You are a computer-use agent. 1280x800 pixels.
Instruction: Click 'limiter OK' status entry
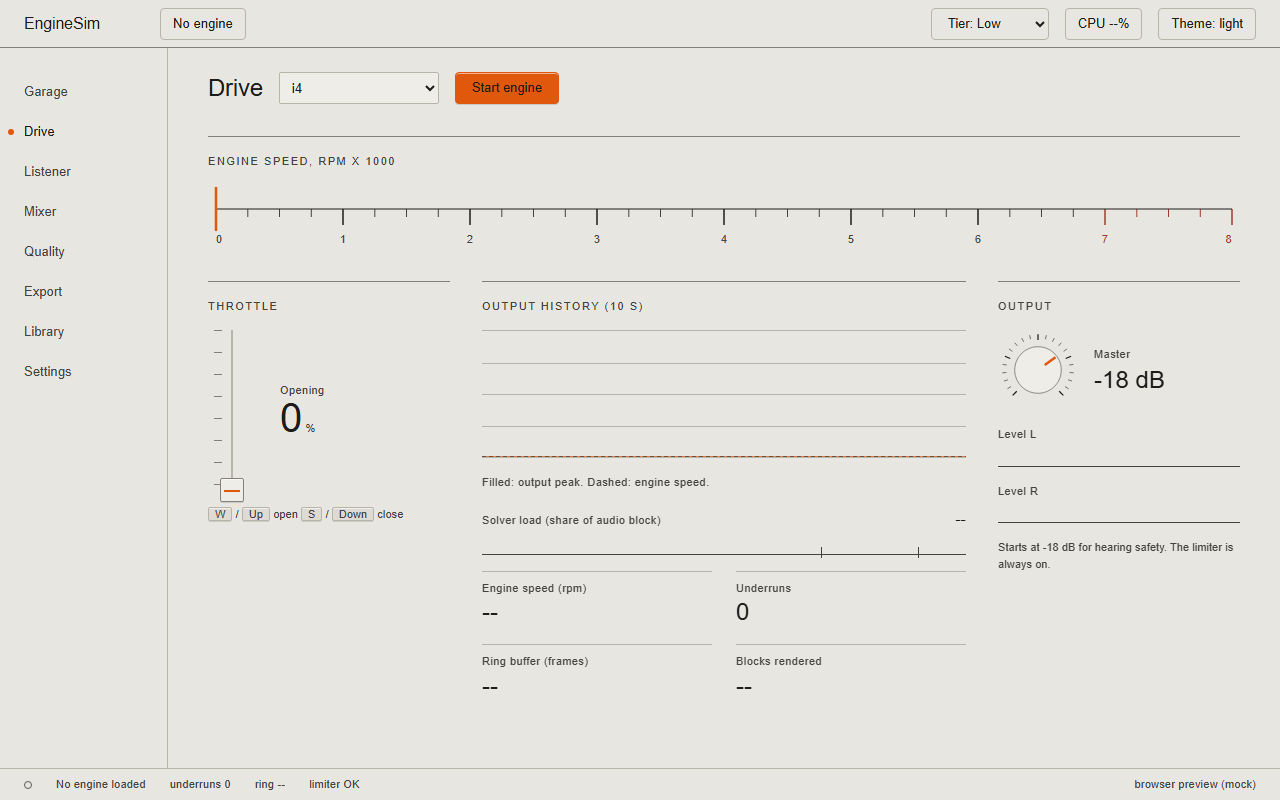tap(334, 784)
